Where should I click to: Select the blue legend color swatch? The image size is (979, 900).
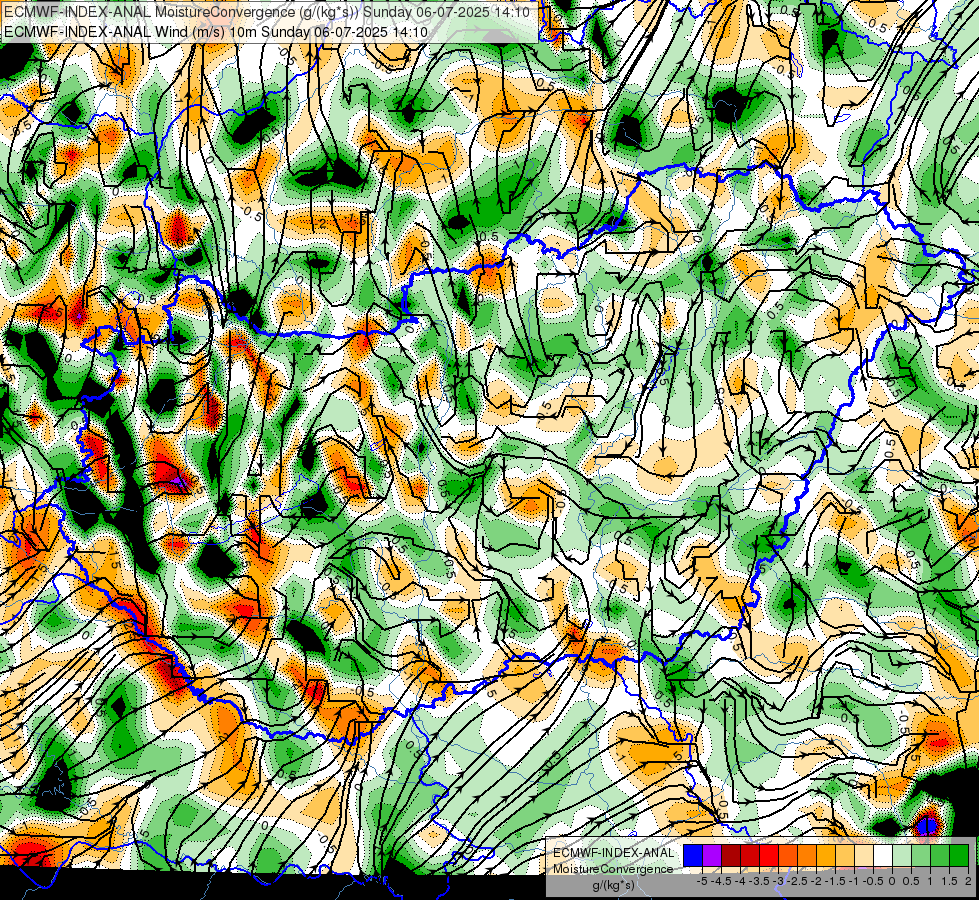pyautogui.click(x=693, y=855)
